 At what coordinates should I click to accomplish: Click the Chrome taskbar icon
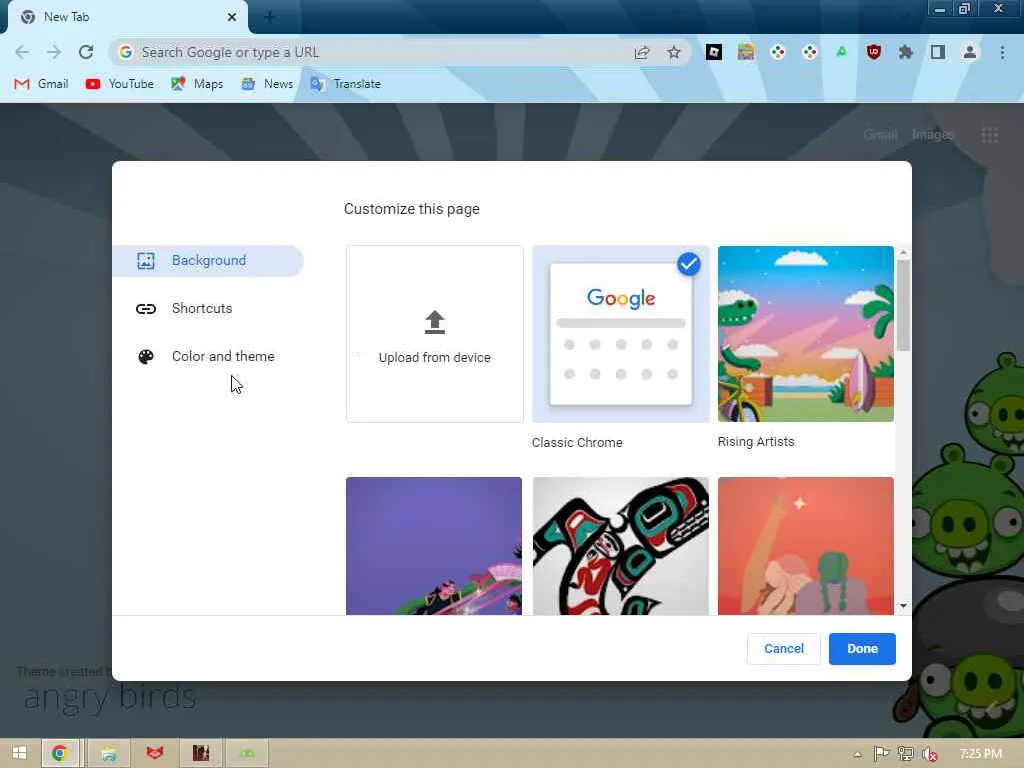tap(60, 753)
